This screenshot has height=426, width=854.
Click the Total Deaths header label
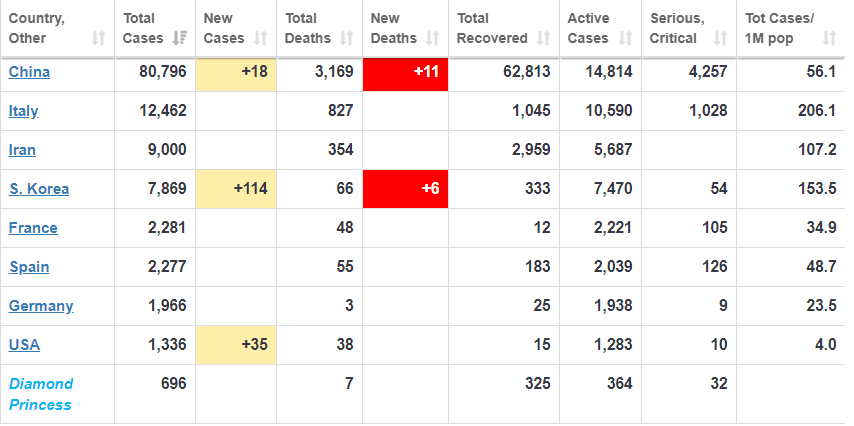click(308, 28)
